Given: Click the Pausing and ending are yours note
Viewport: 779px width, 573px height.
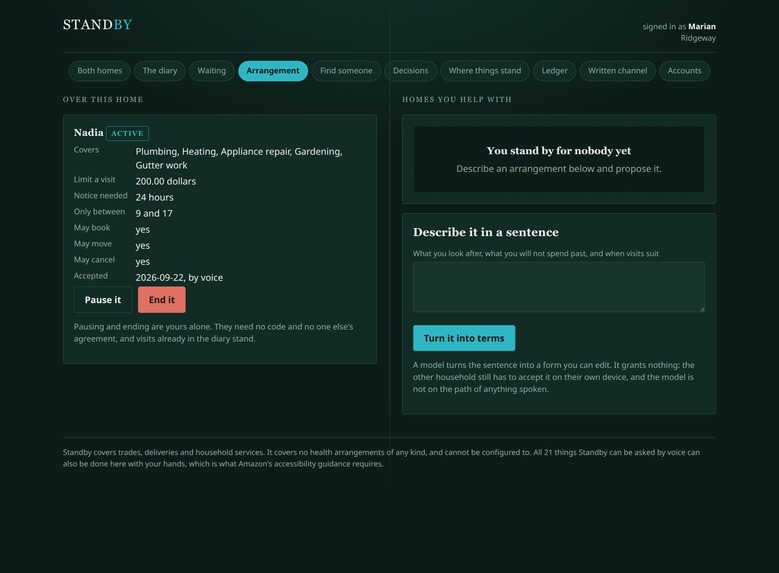Looking at the screenshot, I should [x=214, y=332].
